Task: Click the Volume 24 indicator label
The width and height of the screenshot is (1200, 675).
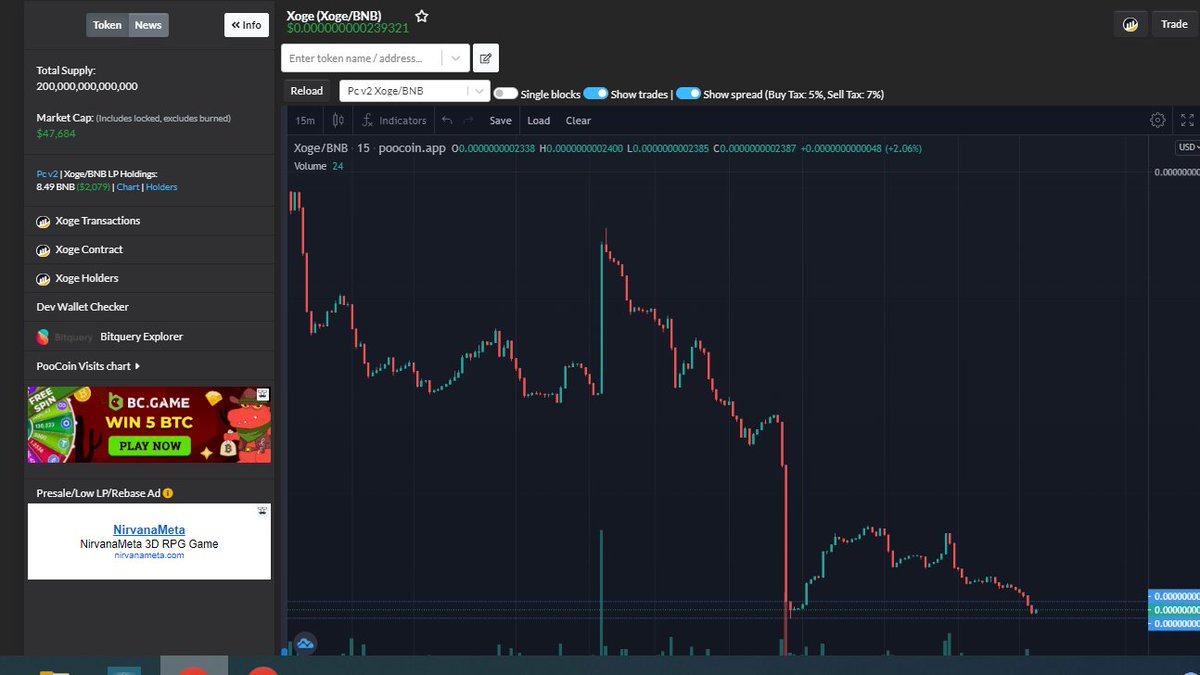Action: (x=318, y=166)
